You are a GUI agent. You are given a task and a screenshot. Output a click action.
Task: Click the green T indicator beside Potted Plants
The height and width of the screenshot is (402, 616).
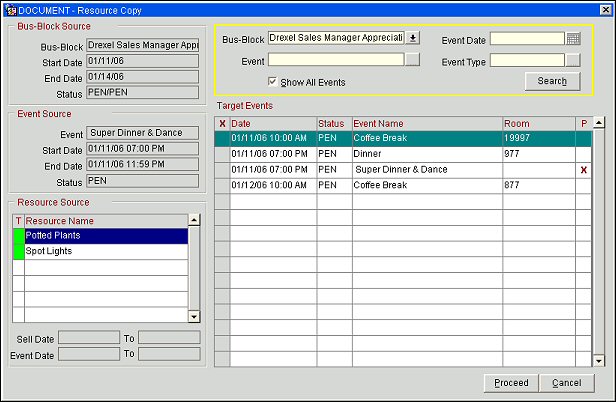coord(18,236)
